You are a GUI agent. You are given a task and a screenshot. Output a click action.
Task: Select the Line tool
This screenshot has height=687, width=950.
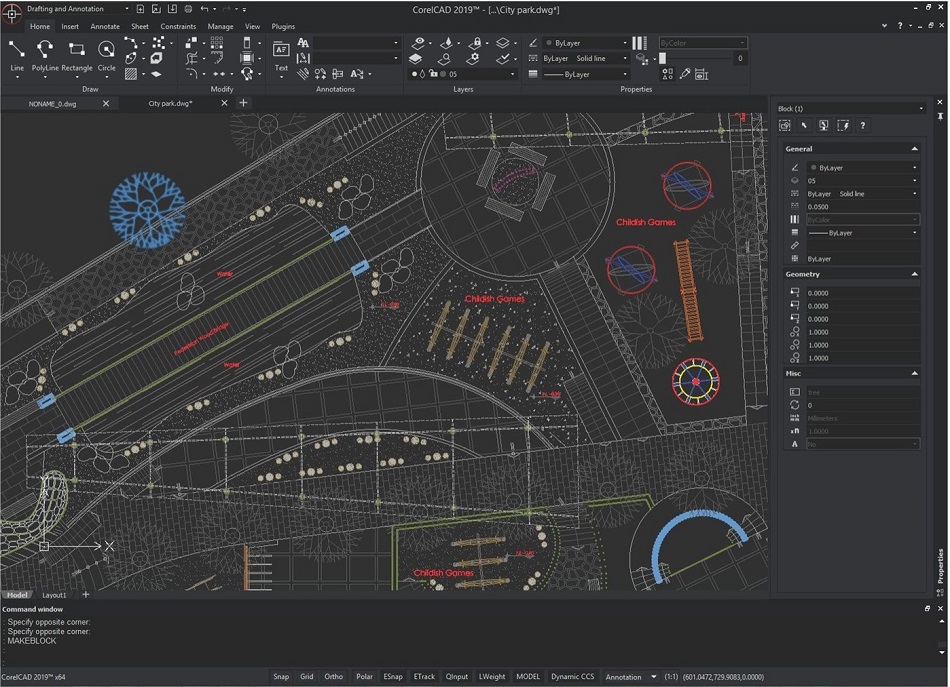(16, 56)
